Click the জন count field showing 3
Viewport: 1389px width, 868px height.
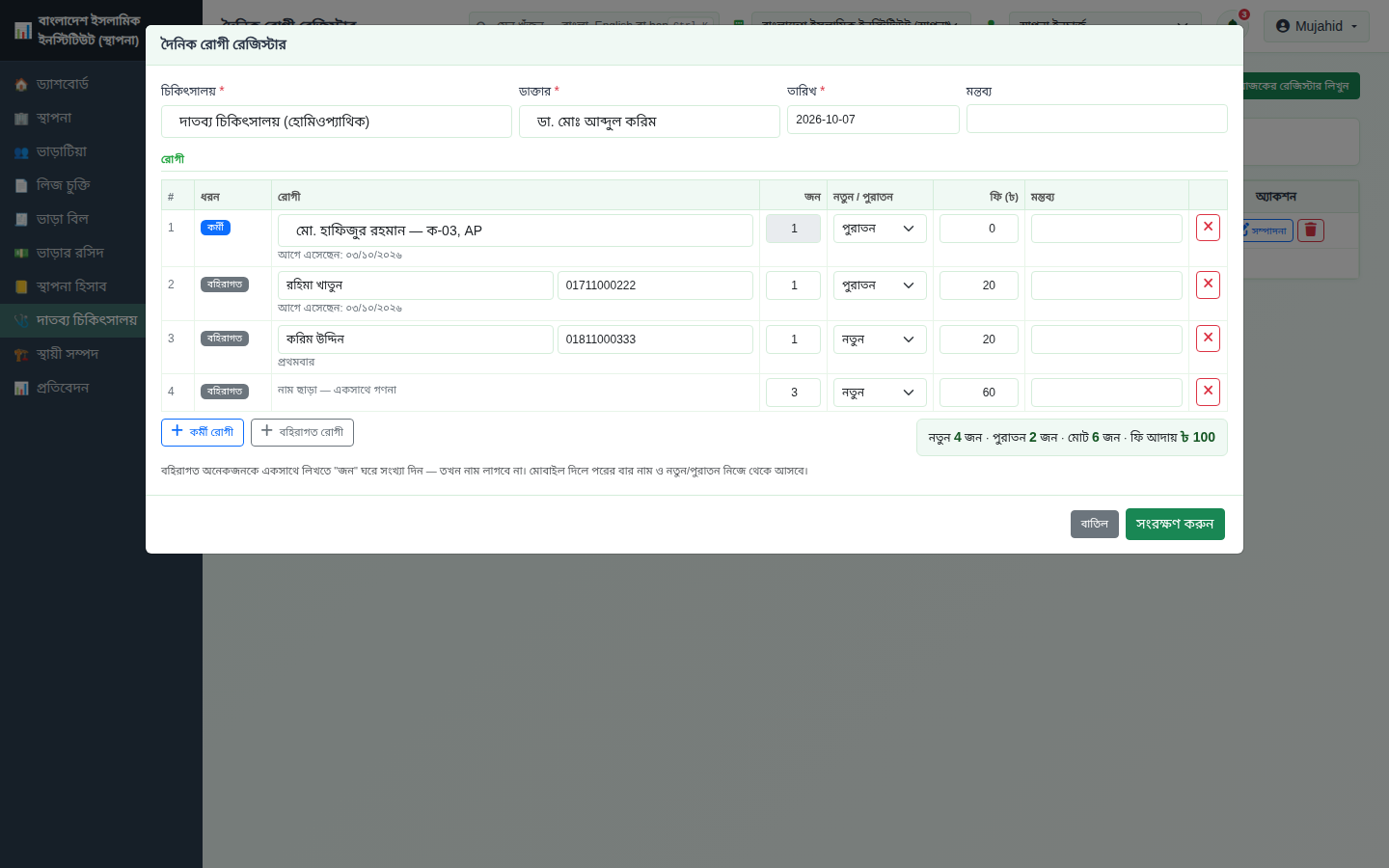click(x=793, y=393)
